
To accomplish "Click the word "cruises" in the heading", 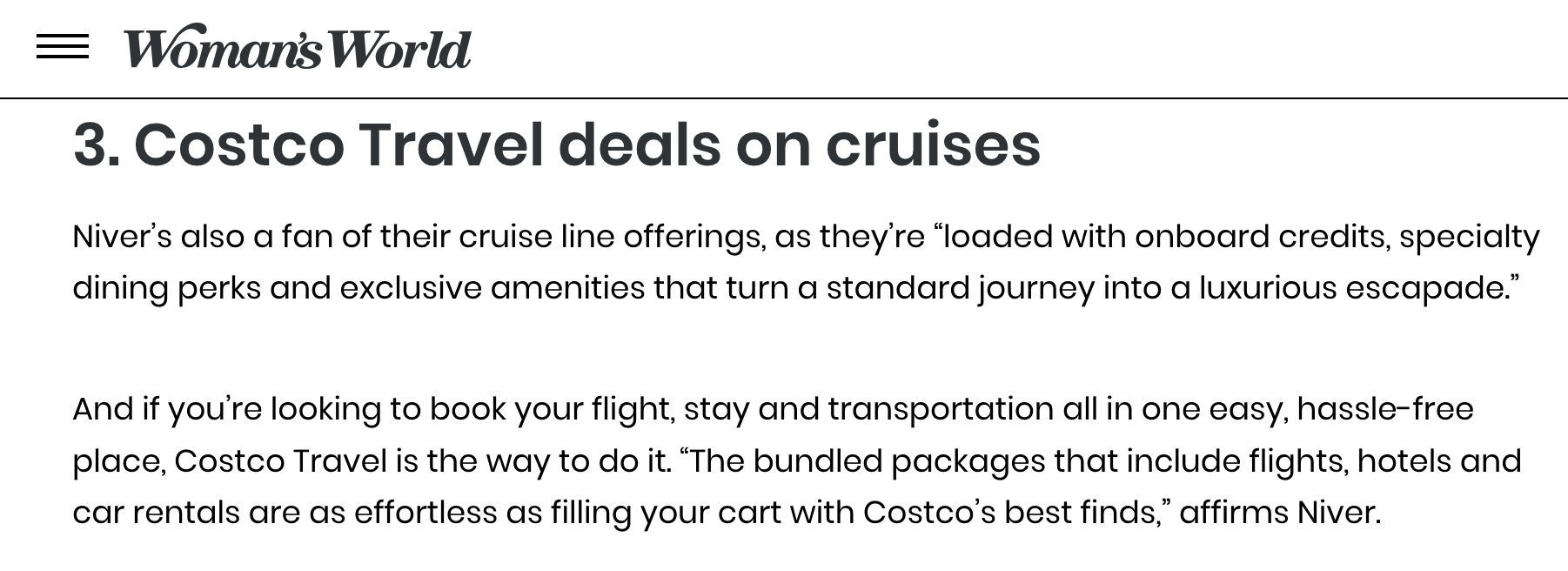I will tap(932, 144).
